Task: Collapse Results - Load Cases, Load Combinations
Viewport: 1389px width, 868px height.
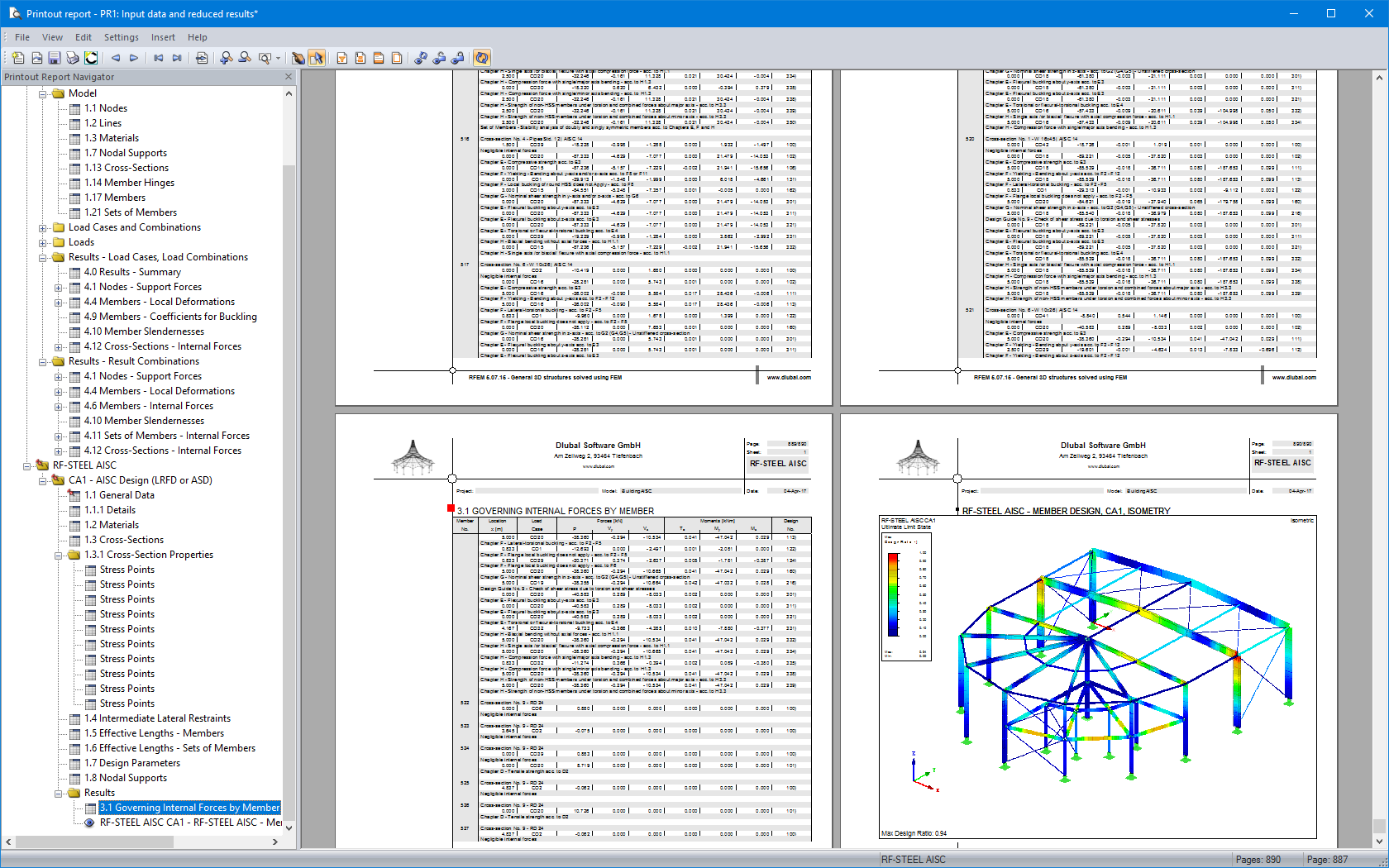Action: click(42, 257)
